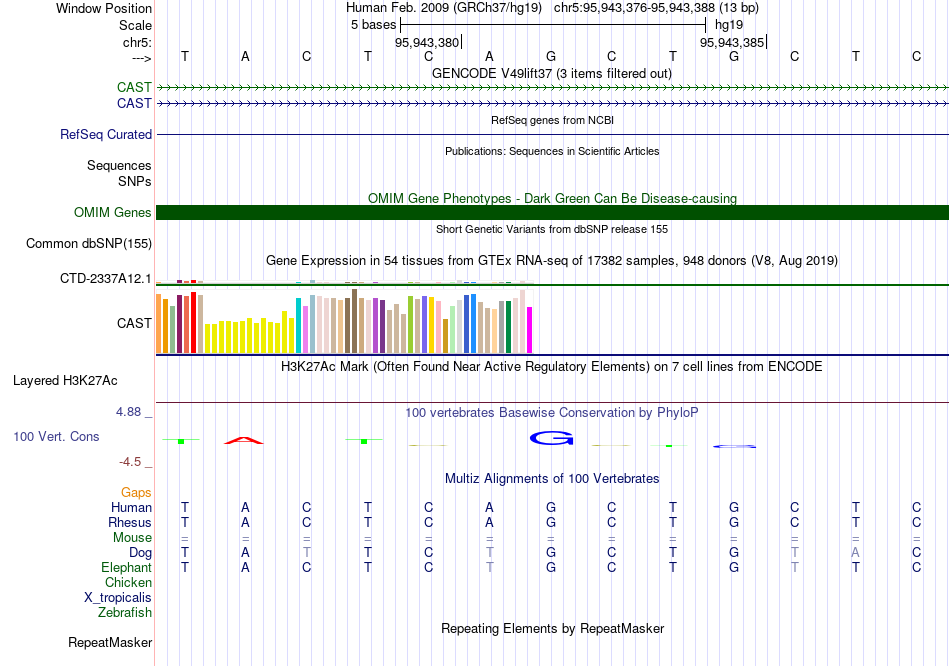The image size is (950, 666).
Task: Click the Window Position label
Action: pos(104,8)
